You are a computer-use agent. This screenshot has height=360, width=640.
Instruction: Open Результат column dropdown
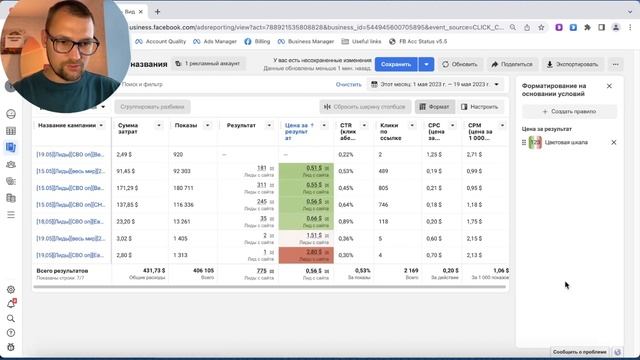click(269, 125)
